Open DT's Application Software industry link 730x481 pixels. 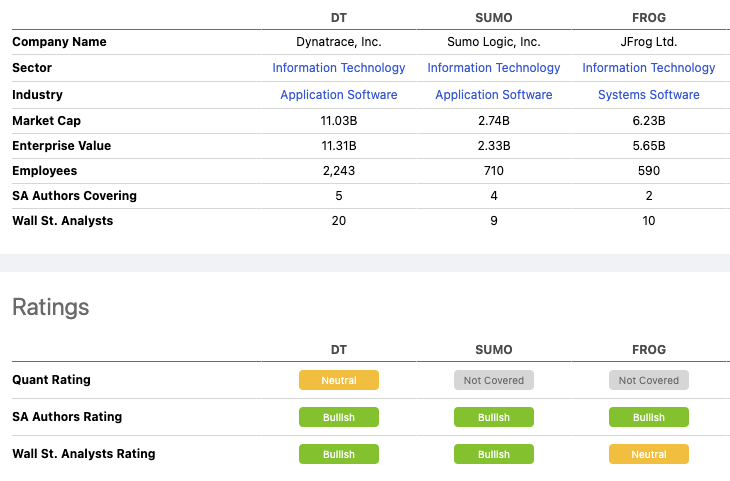(x=339, y=95)
